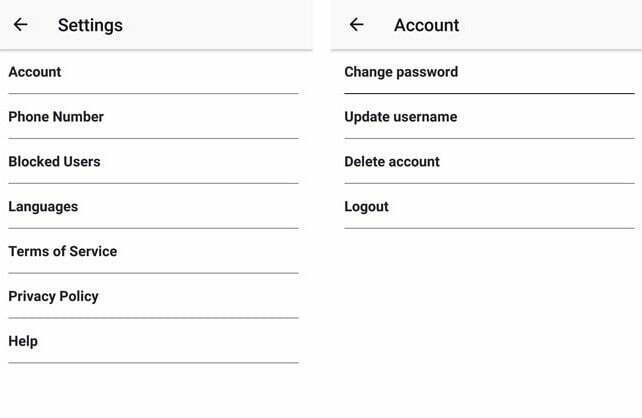Tap the word Users in Blocked Users

click(82, 162)
